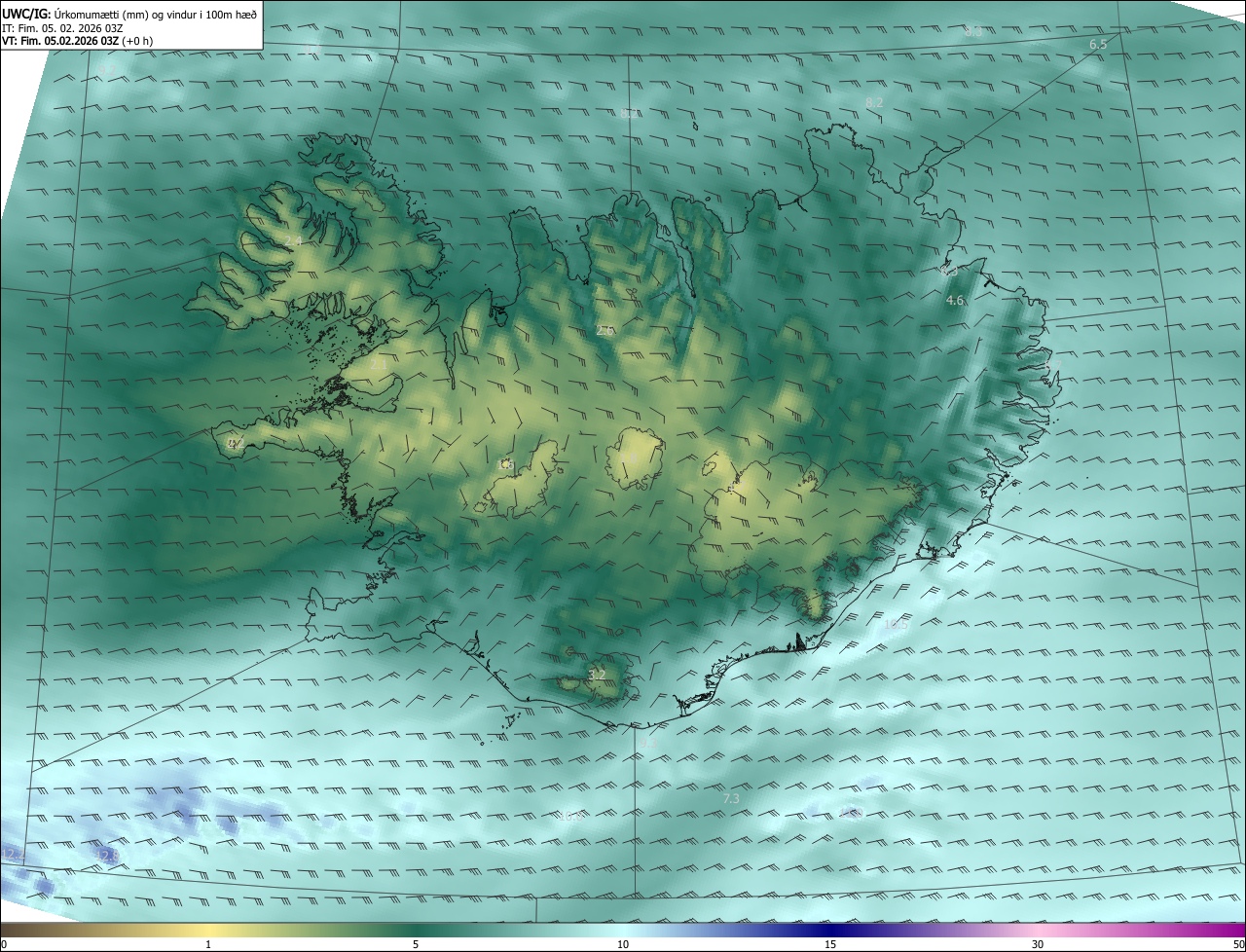
Task: Click the "VT: Fim. 05.02.2026 03Z (+0 h)" line
Action: coord(77,41)
